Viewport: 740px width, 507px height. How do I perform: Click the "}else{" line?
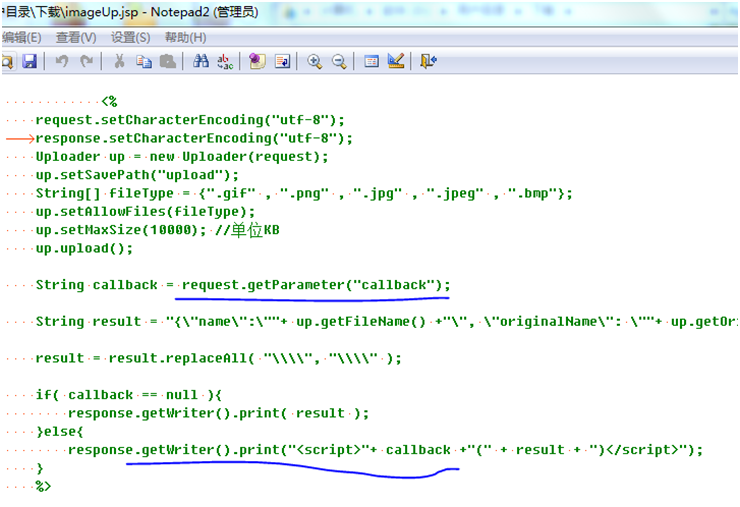[x=60, y=432]
